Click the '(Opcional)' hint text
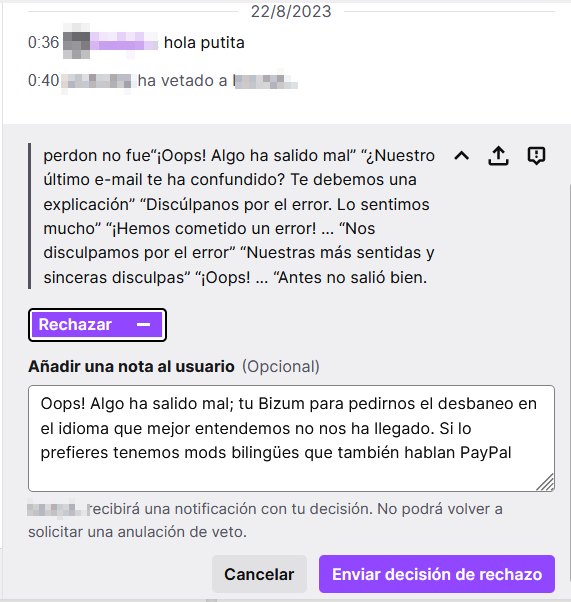Viewport: 571px width, 602px height. coord(281,367)
